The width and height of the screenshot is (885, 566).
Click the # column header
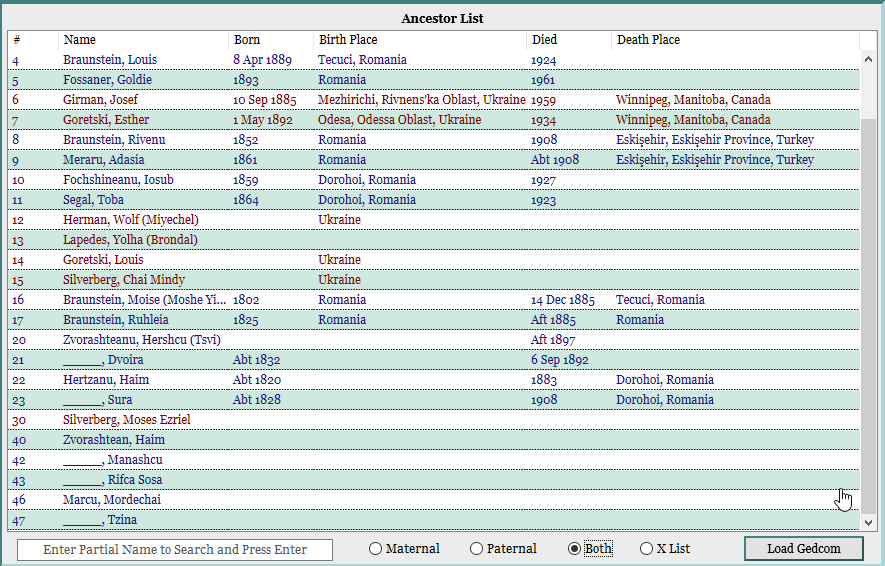click(33, 40)
